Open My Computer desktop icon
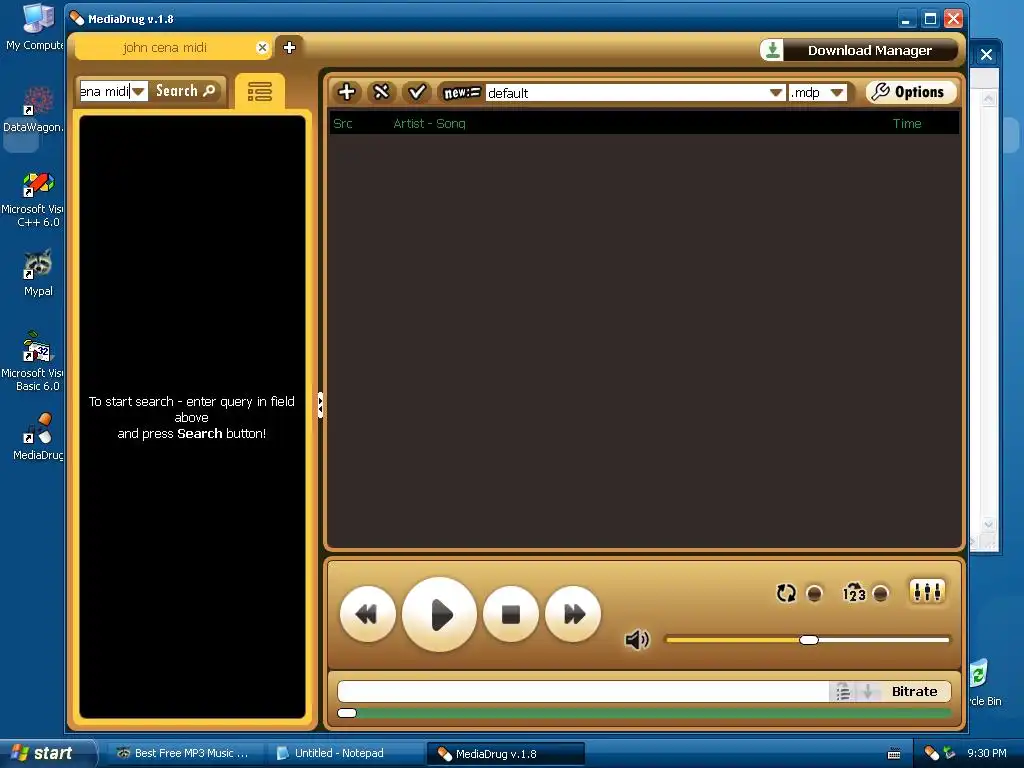1024x768 pixels. (36, 27)
